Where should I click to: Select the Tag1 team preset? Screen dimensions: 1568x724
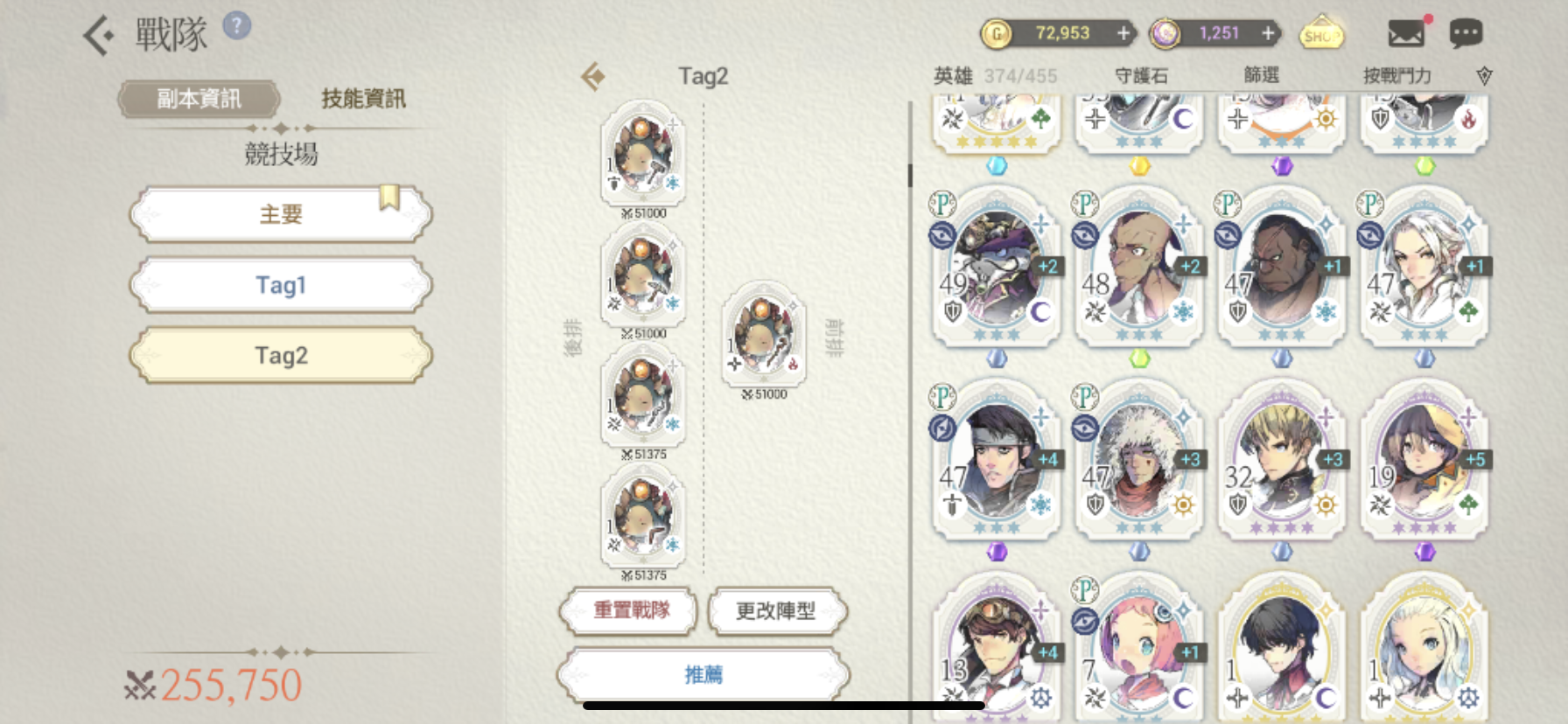pos(281,285)
